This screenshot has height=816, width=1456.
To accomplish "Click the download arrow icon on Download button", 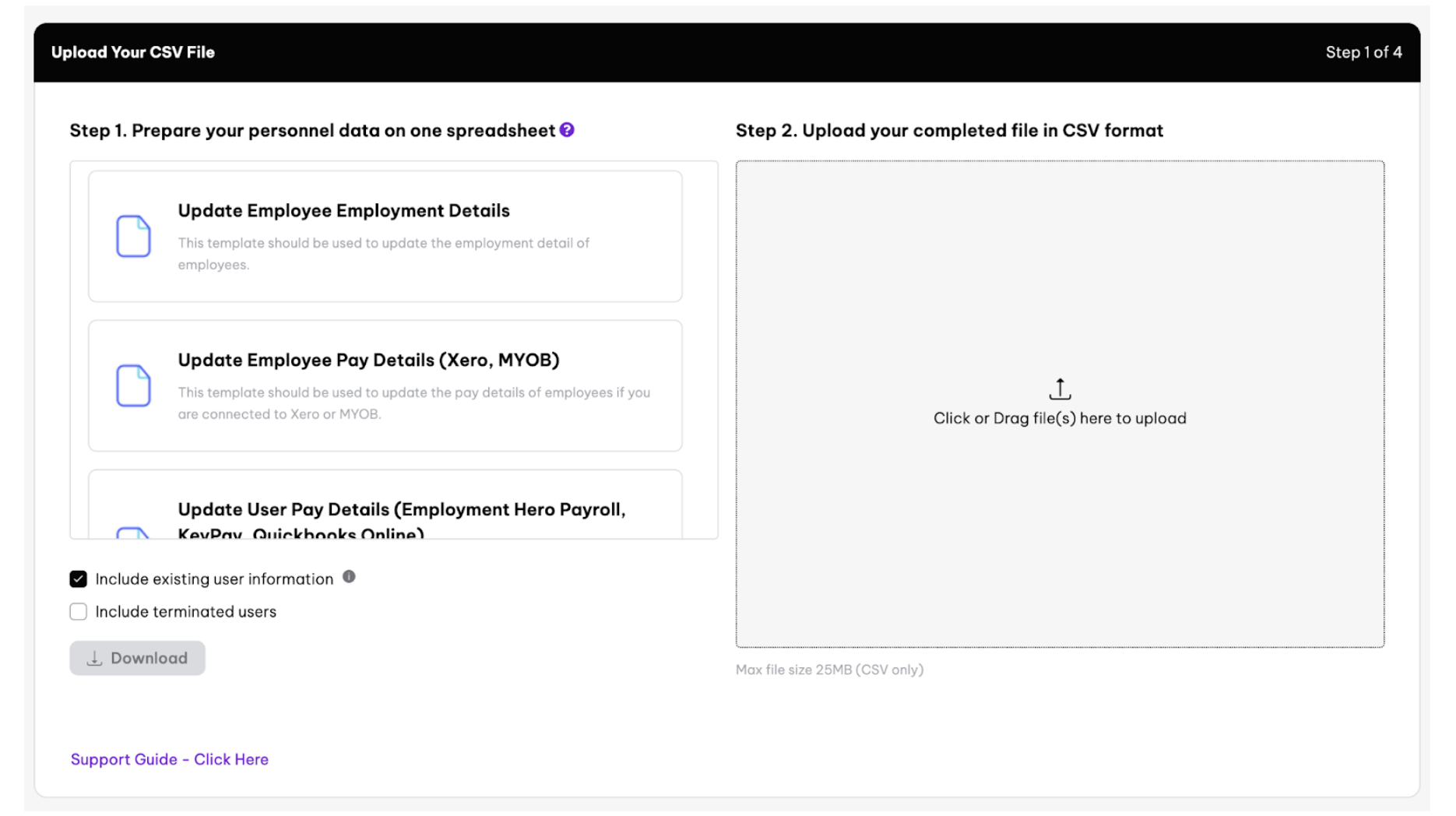I will click(x=94, y=658).
